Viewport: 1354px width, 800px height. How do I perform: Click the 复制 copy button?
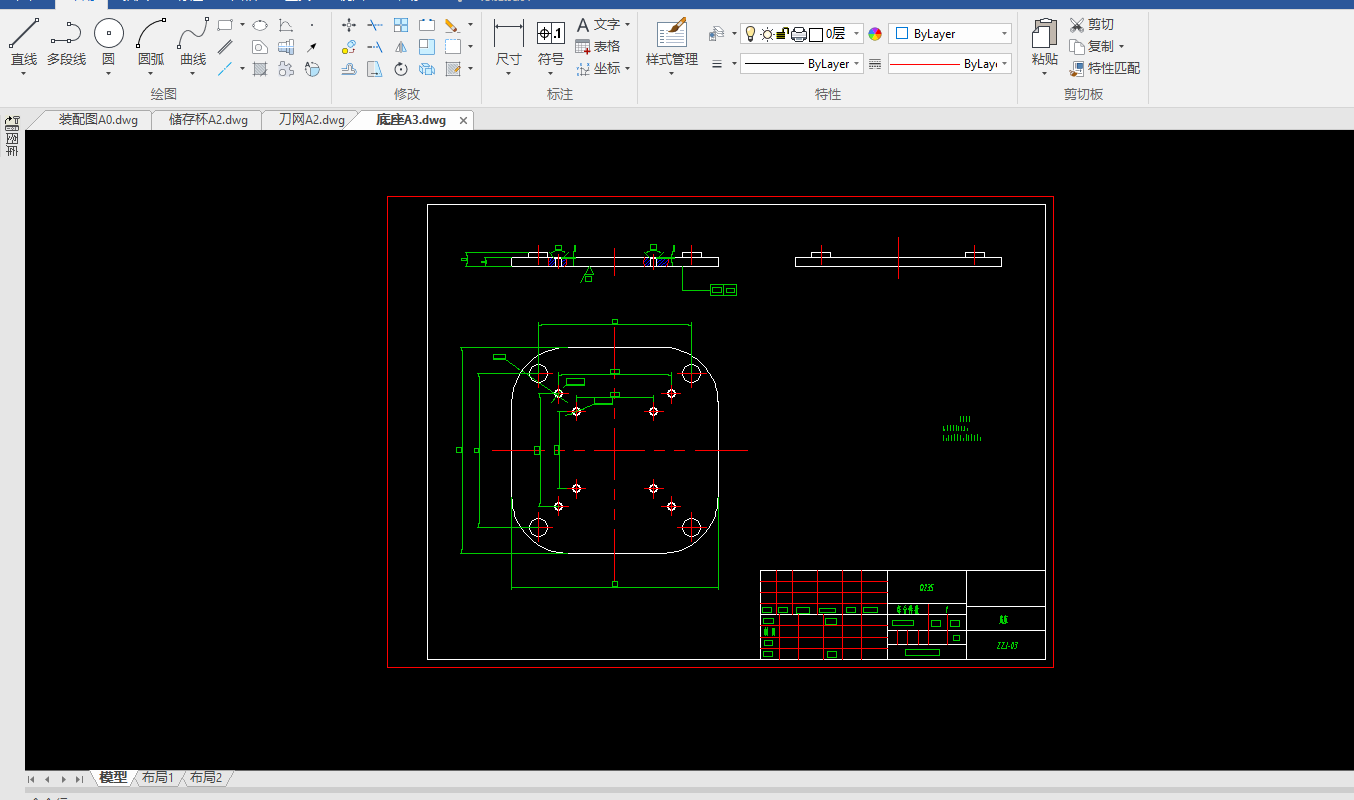pyautogui.click(x=1091, y=46)
